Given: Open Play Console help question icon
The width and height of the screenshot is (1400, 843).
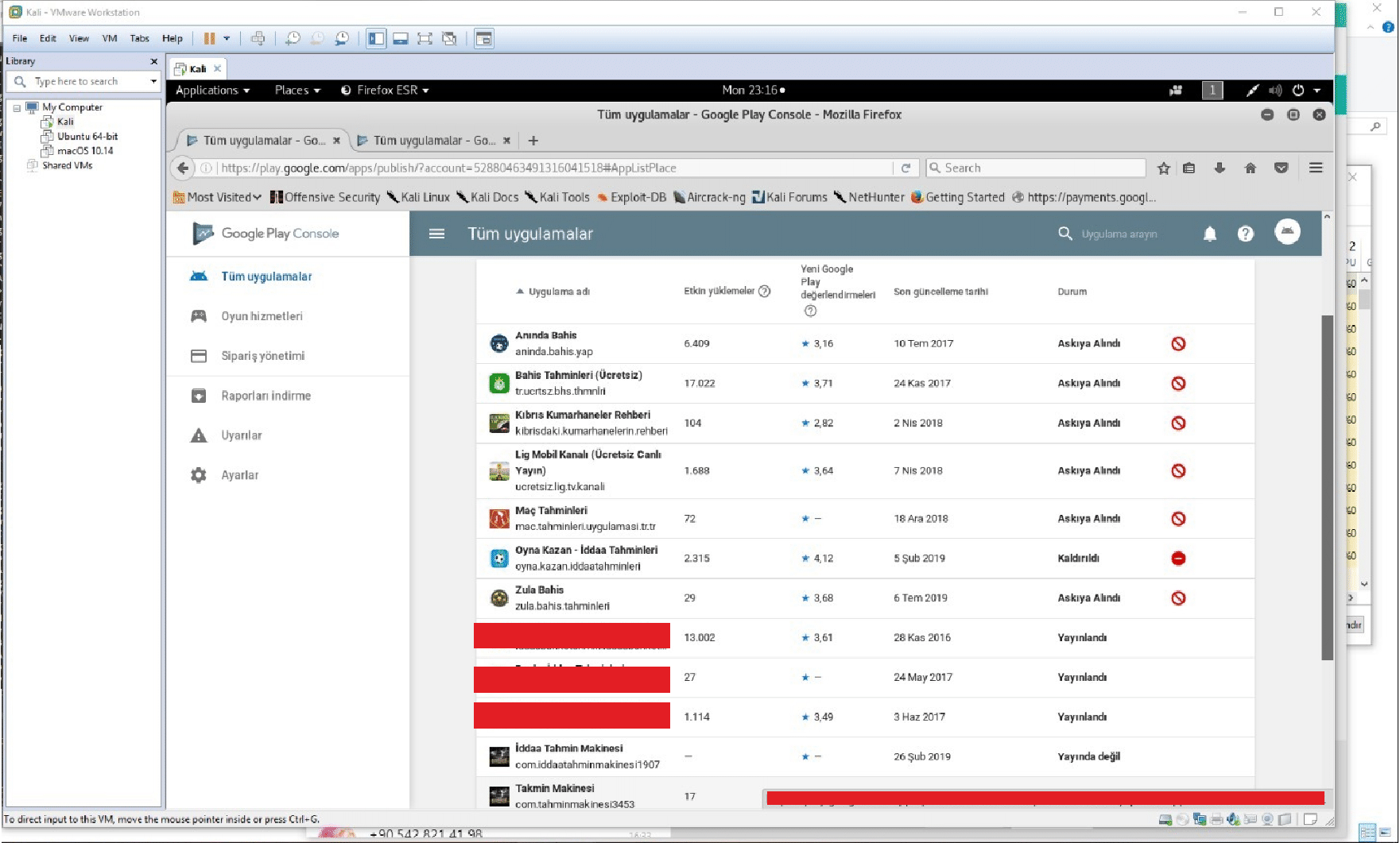Looking at the screenshot, I should click(1246, 234).
